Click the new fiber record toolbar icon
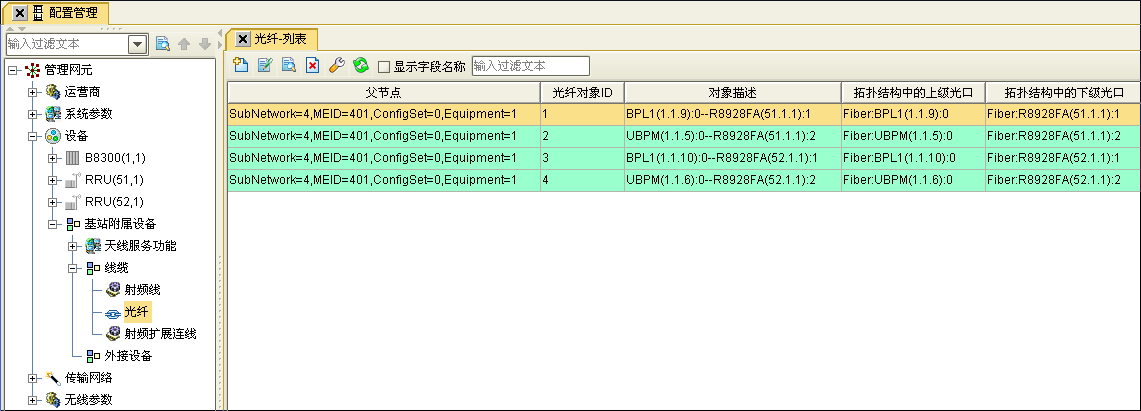 pyautogui.click(x=240, y=65)
